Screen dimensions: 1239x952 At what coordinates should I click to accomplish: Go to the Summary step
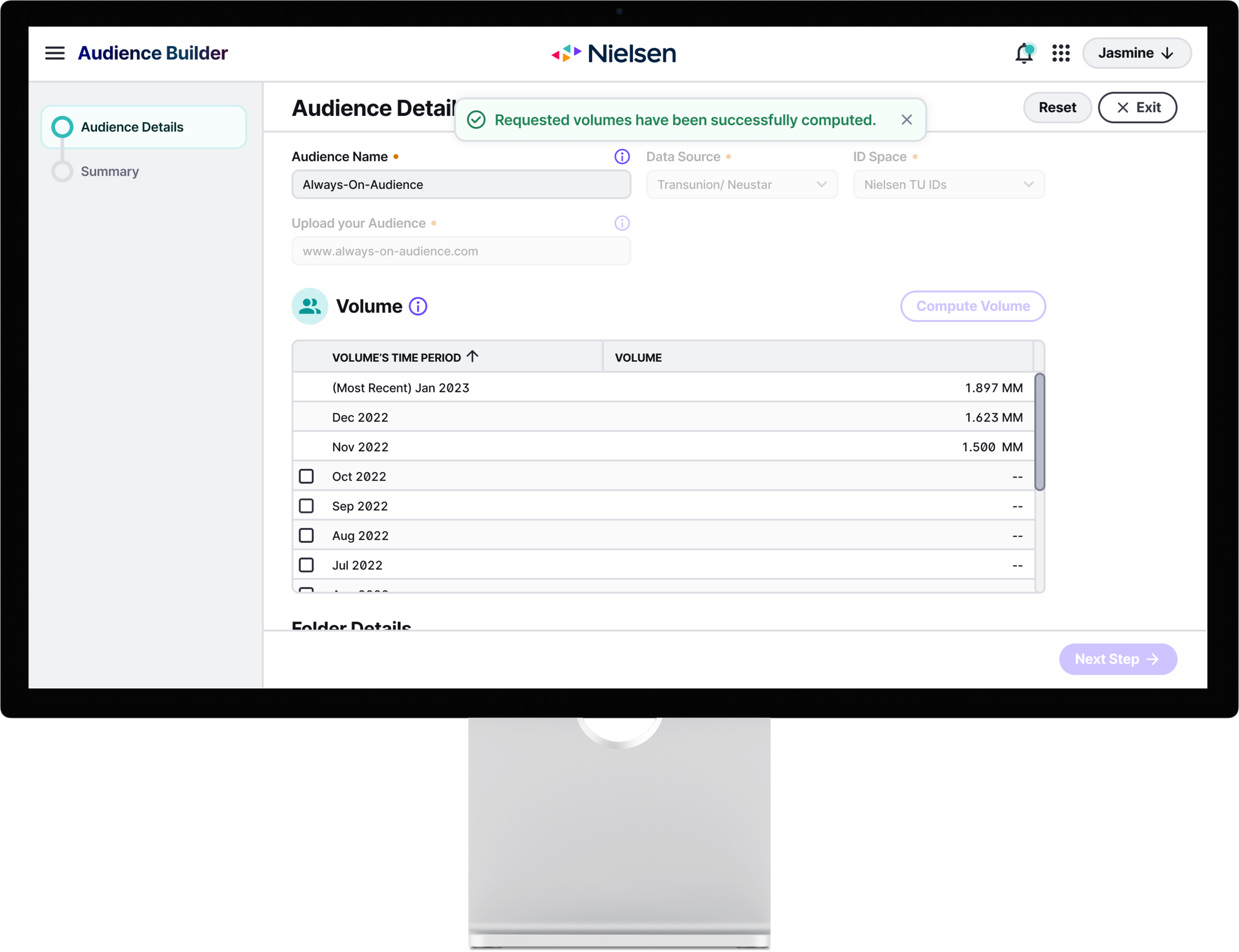(110, 171)
